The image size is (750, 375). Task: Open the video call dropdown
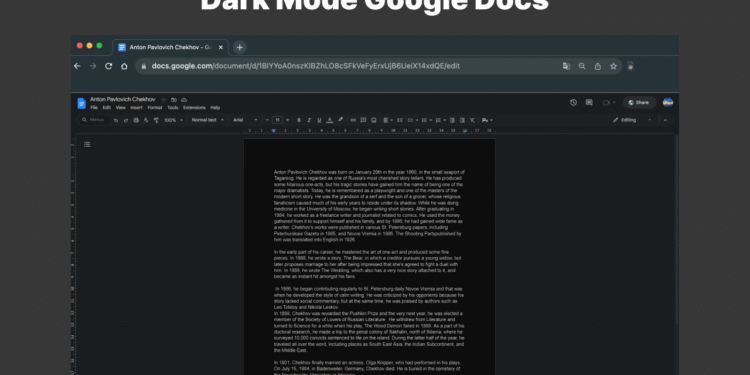[x=614, y=102]
